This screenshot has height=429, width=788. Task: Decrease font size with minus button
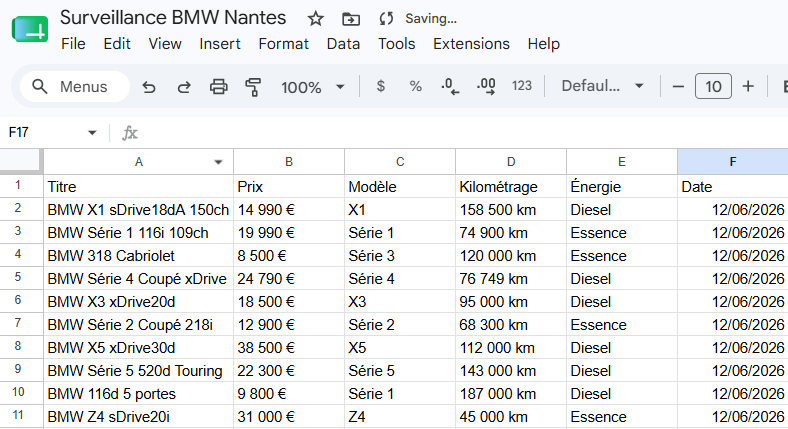678,86
